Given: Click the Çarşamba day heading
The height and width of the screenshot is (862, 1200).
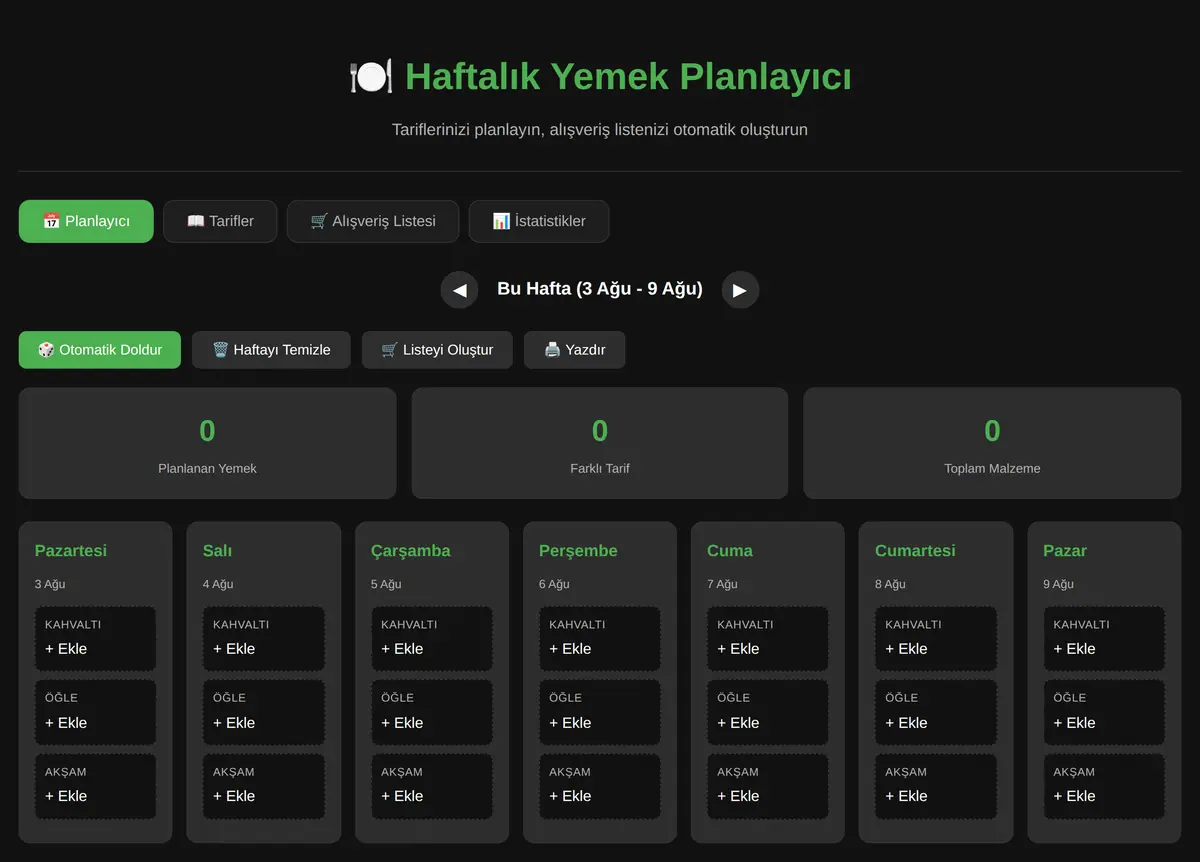Looking at the screenshot, I should tap(411, 551).
